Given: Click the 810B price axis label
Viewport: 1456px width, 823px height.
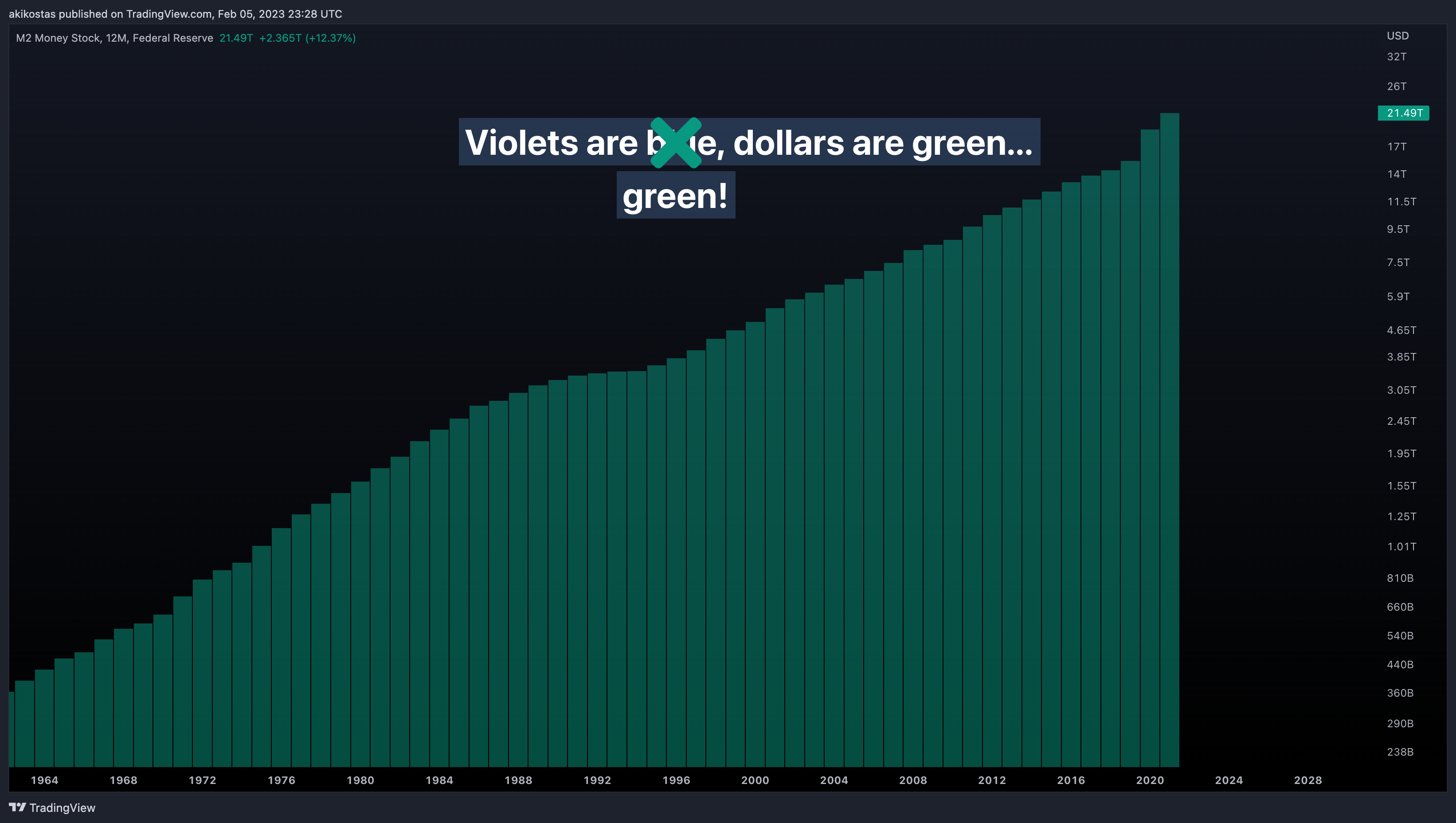Looking at the screenshot, I should (x=1400, y=578).
